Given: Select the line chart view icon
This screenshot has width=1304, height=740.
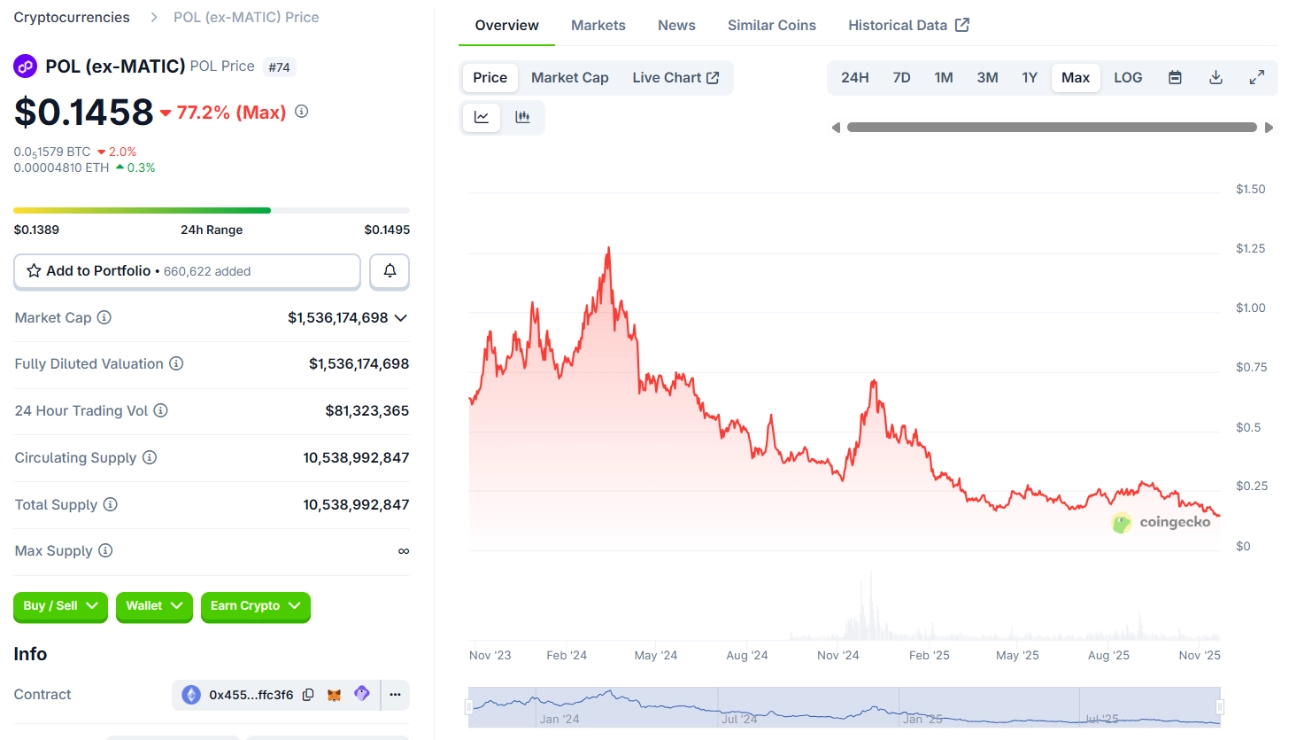Looking at the screenshot, I should (481, 117).
